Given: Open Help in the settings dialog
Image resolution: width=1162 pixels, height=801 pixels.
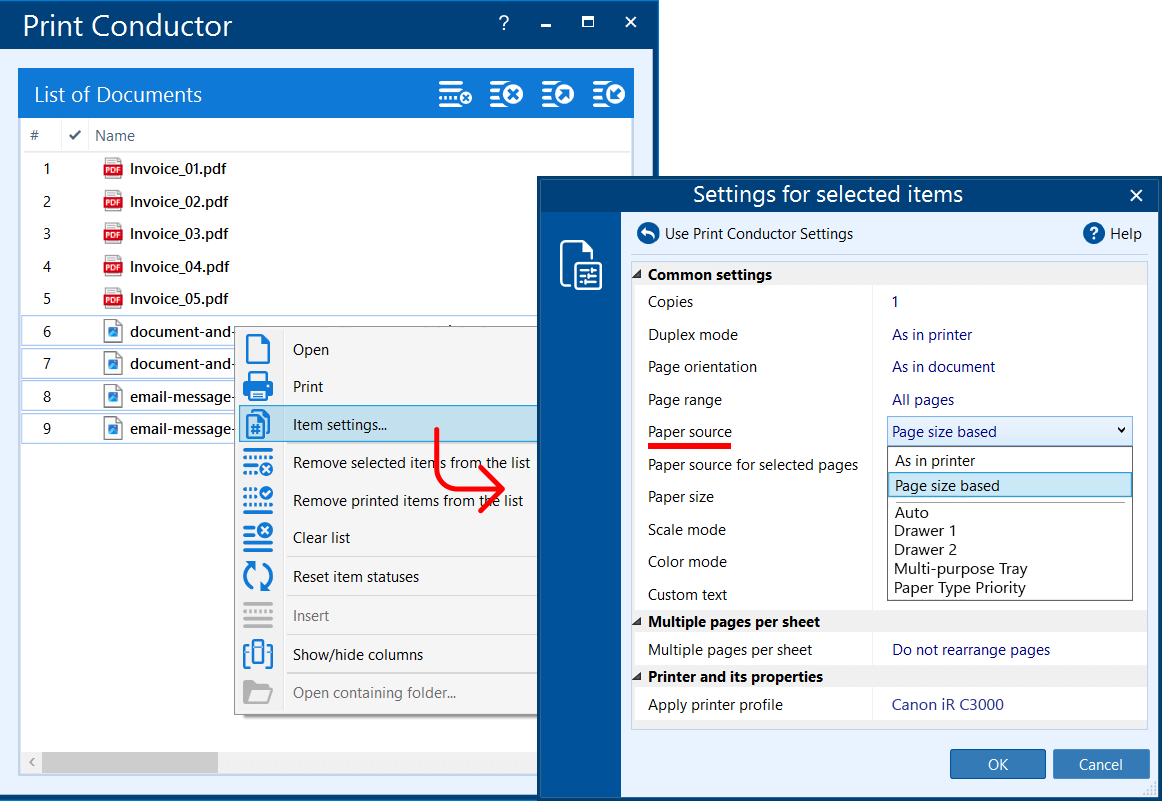Looking at the screenshot, I should [x=1112, y=234].
